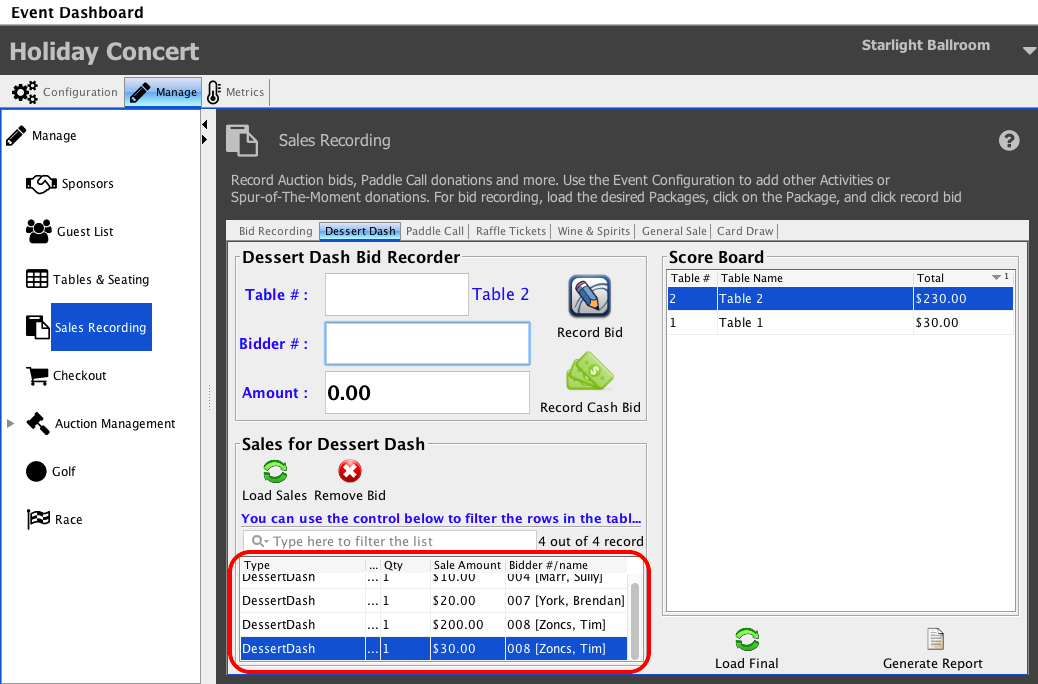The image size is (1038, 684).
Task: Open the Starlight Ballroom dropdown arrow
Action: coord(1028,50)
